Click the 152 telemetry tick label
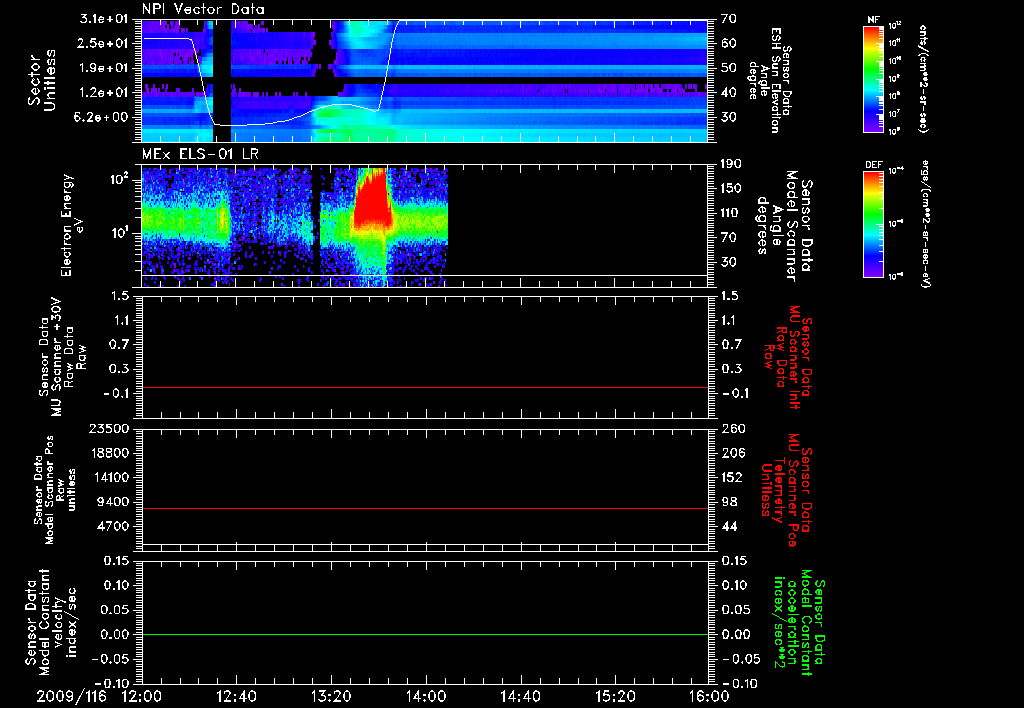This screenshot has width=1024, height=708. point(733,477)
